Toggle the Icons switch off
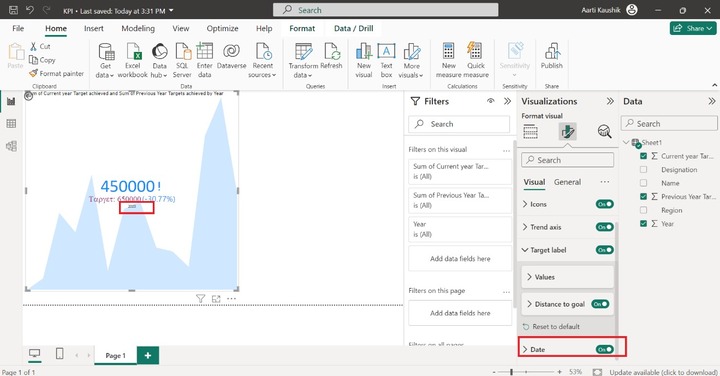 [605, 204]
